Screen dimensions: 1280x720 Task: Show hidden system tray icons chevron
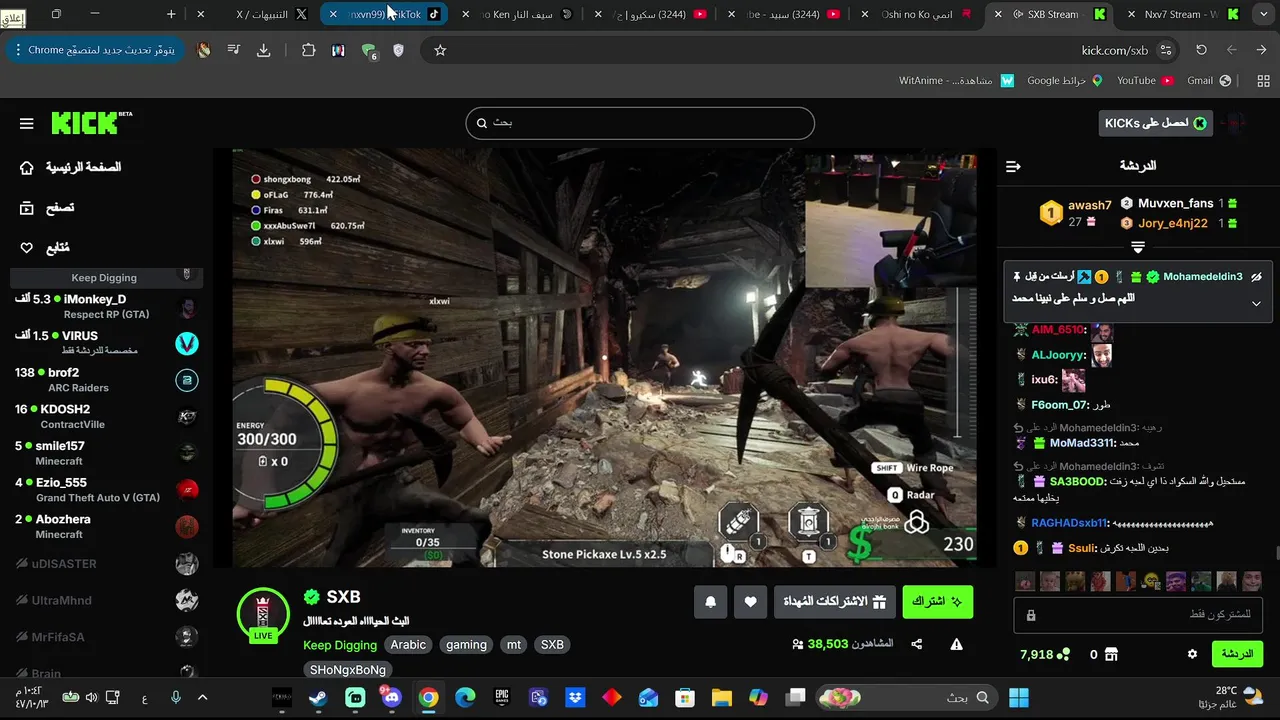click(202, 698)
